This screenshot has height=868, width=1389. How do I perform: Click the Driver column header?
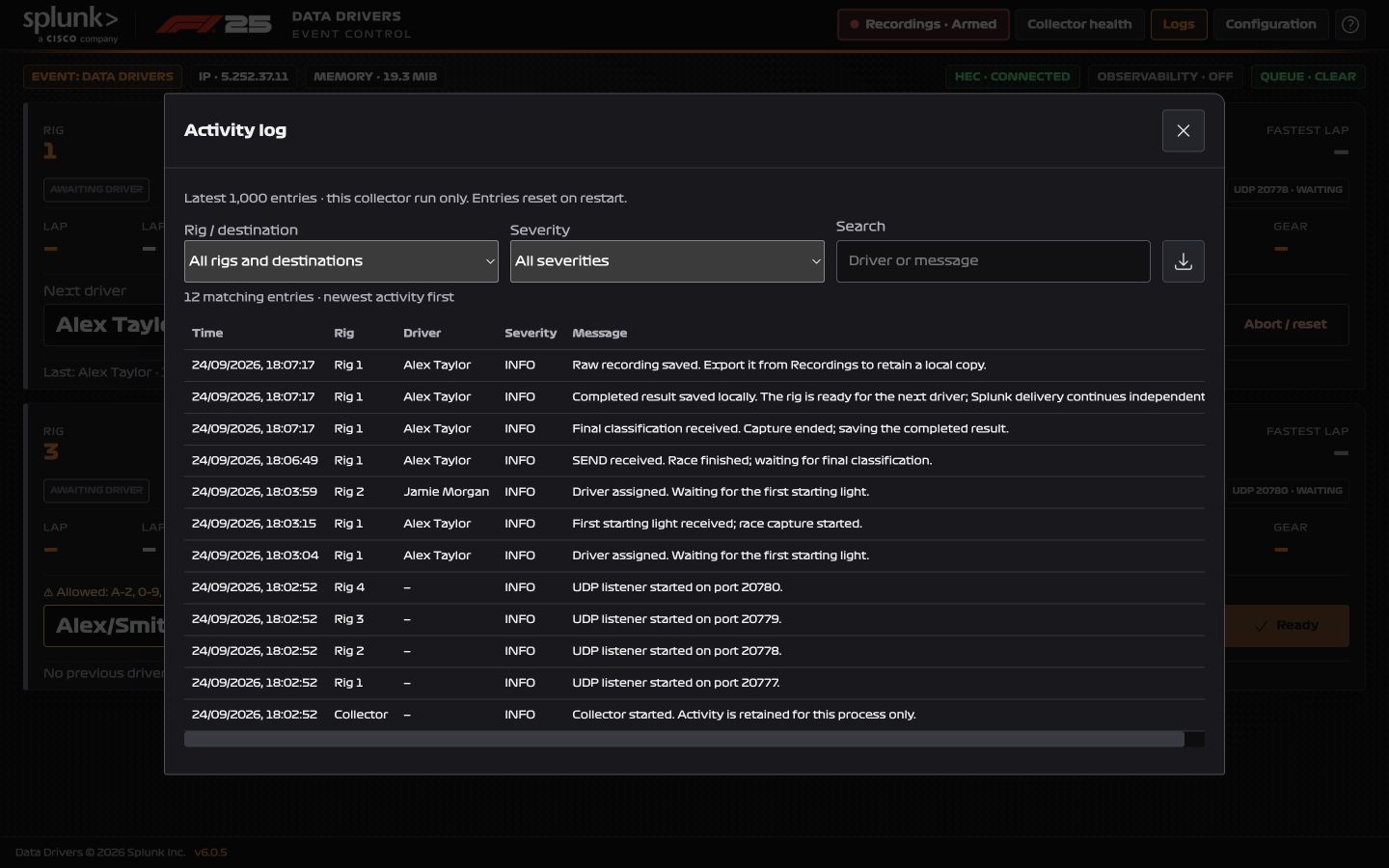[422, 333]
